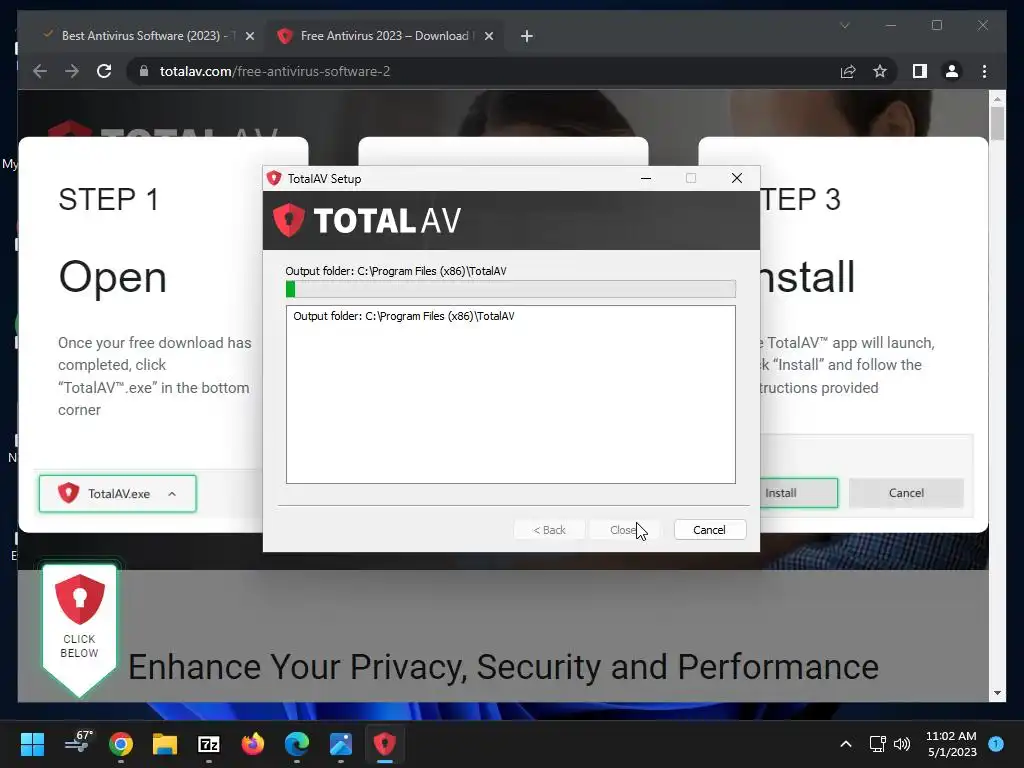View site security lock info
The height and width of the screenshot is (768, 1024).
coord(144,71)
